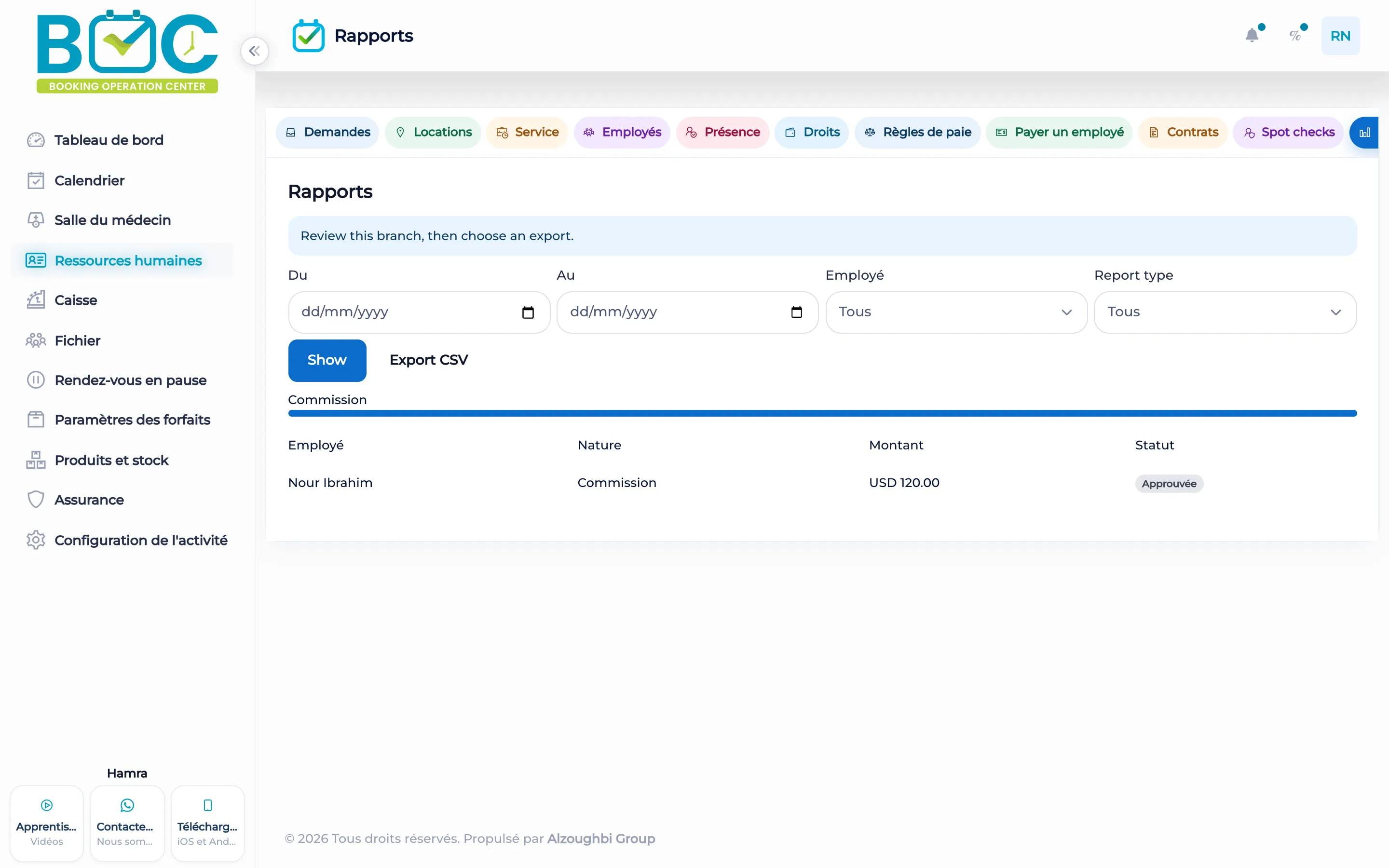Open the Reports chart tab icon
This screenshot has width=1389, height=868.
(x=1364, y=133)
